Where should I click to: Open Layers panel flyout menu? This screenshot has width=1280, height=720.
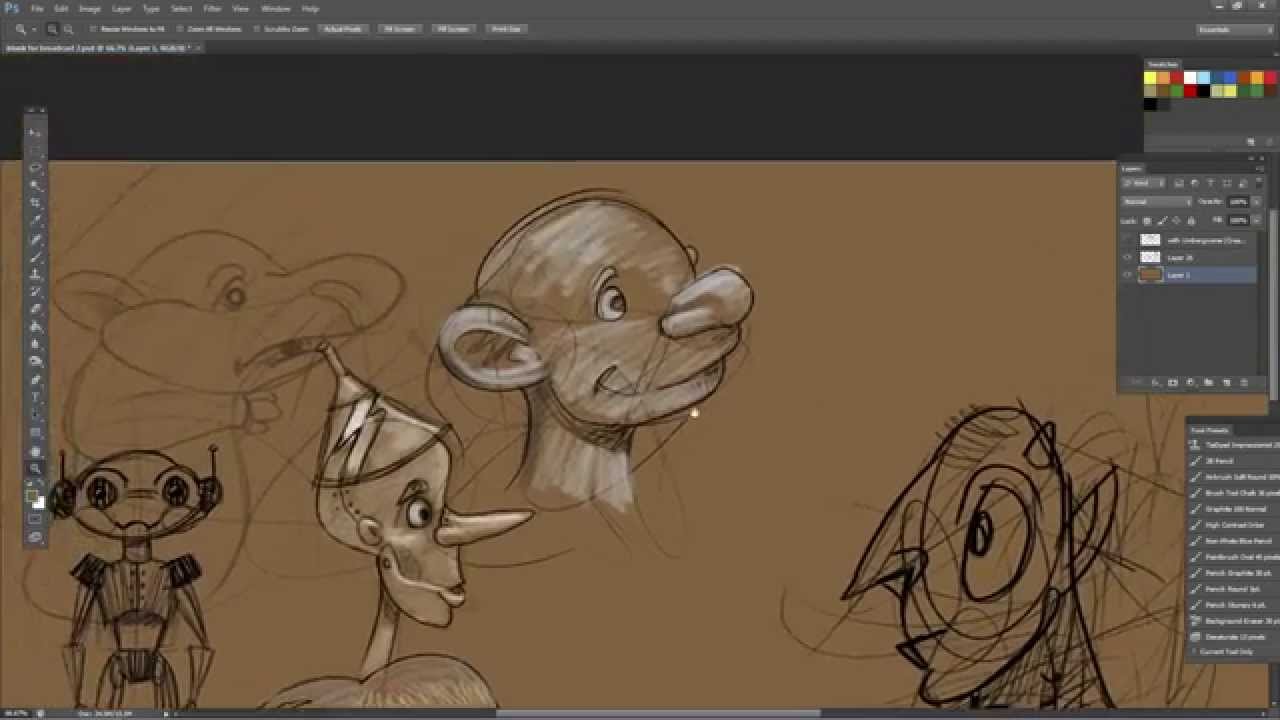[1261, 168]
